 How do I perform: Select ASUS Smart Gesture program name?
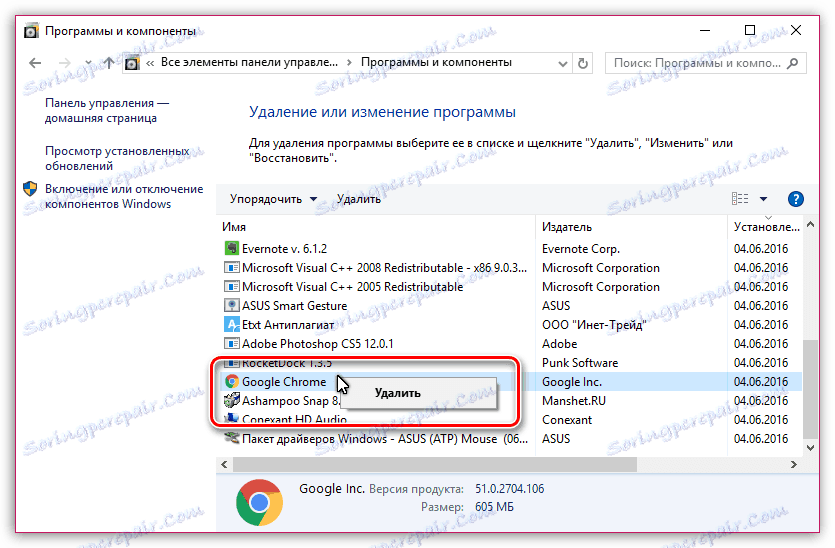(294, 306)
